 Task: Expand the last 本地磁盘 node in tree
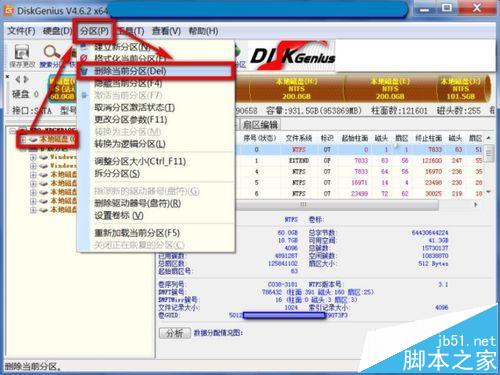[33, 210]
